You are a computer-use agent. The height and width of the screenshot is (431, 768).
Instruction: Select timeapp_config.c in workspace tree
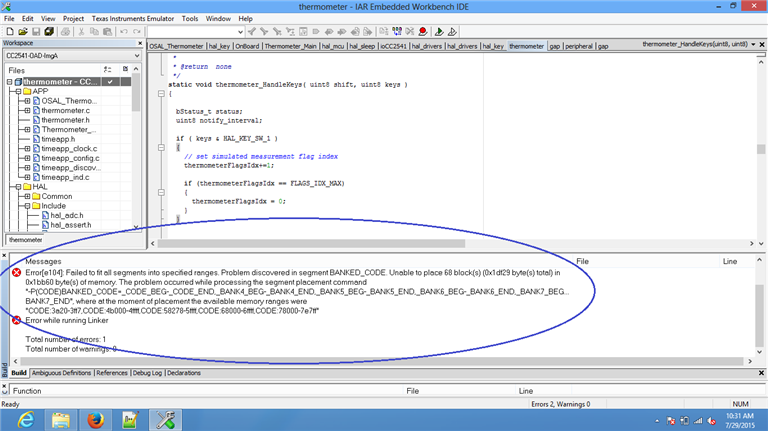(70, 158)
